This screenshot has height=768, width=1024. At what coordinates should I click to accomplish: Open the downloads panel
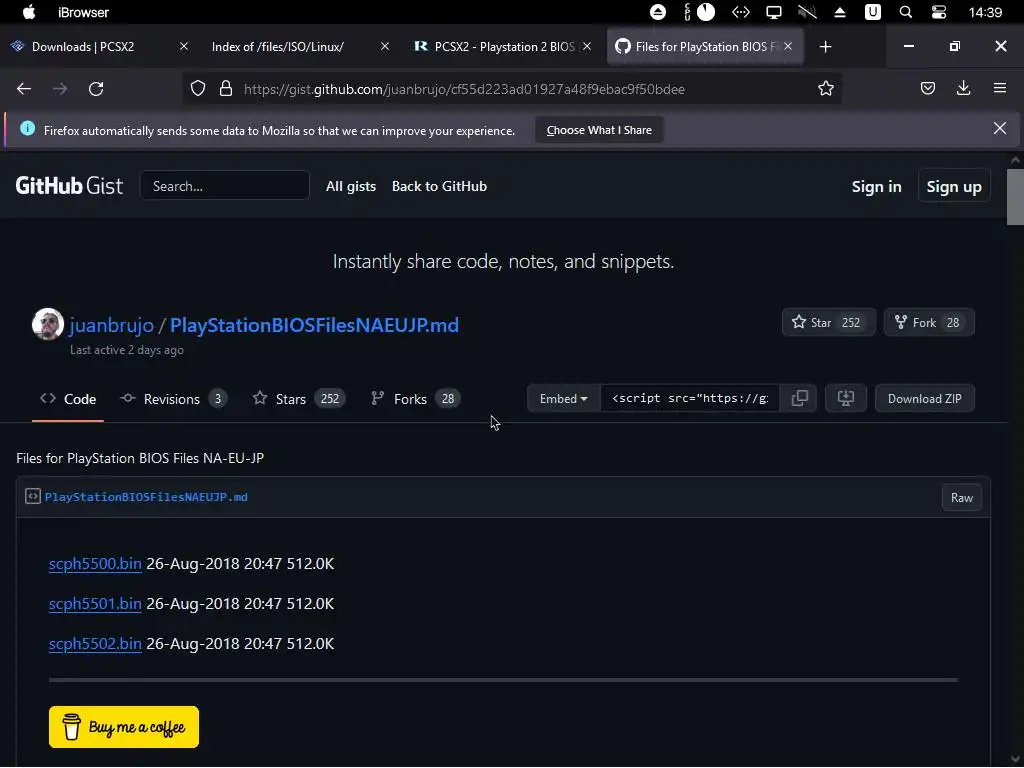pyautogui.click(x=963, y=88)
